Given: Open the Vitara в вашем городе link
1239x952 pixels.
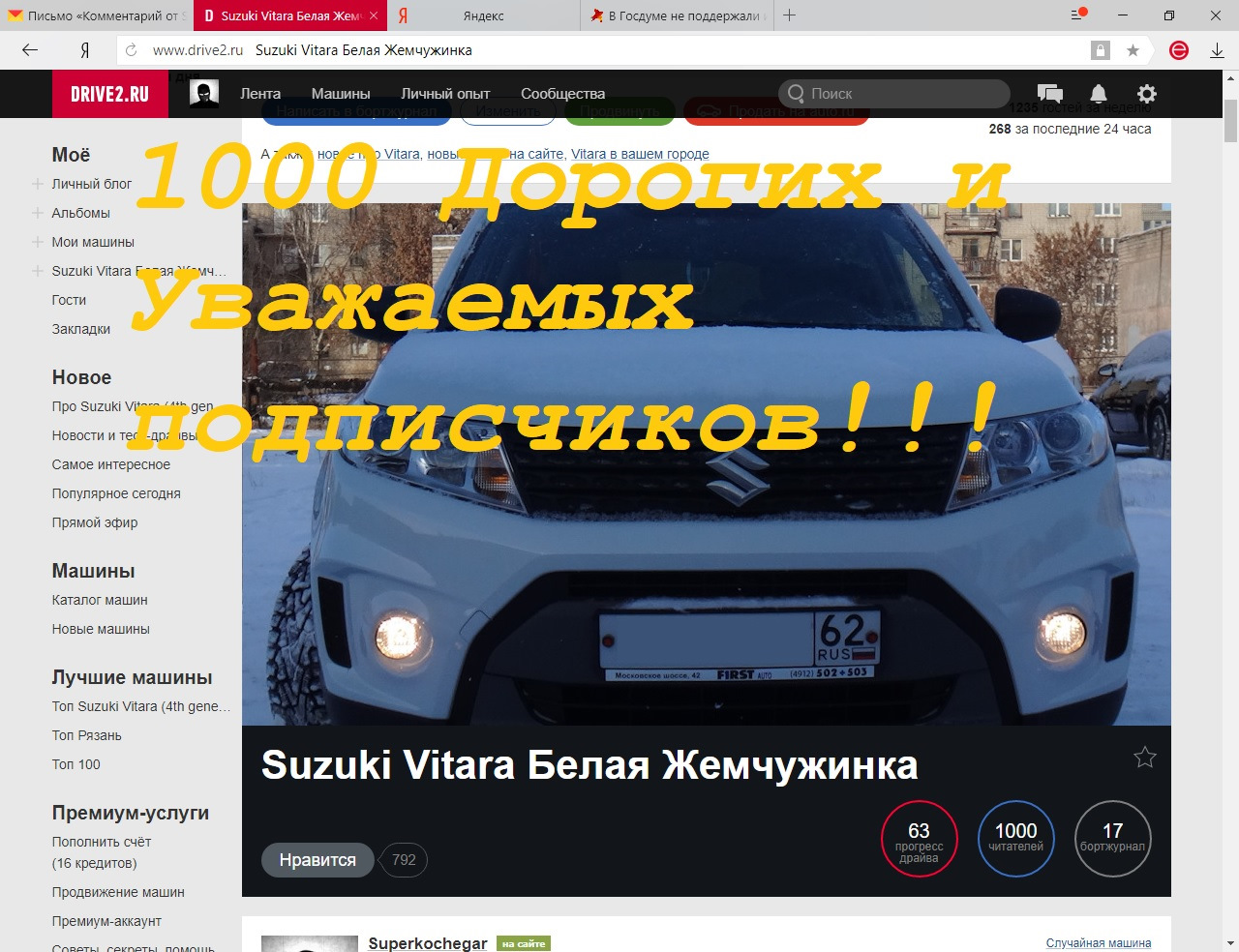Looking at the screenshot, I should [x=640, y=154].
